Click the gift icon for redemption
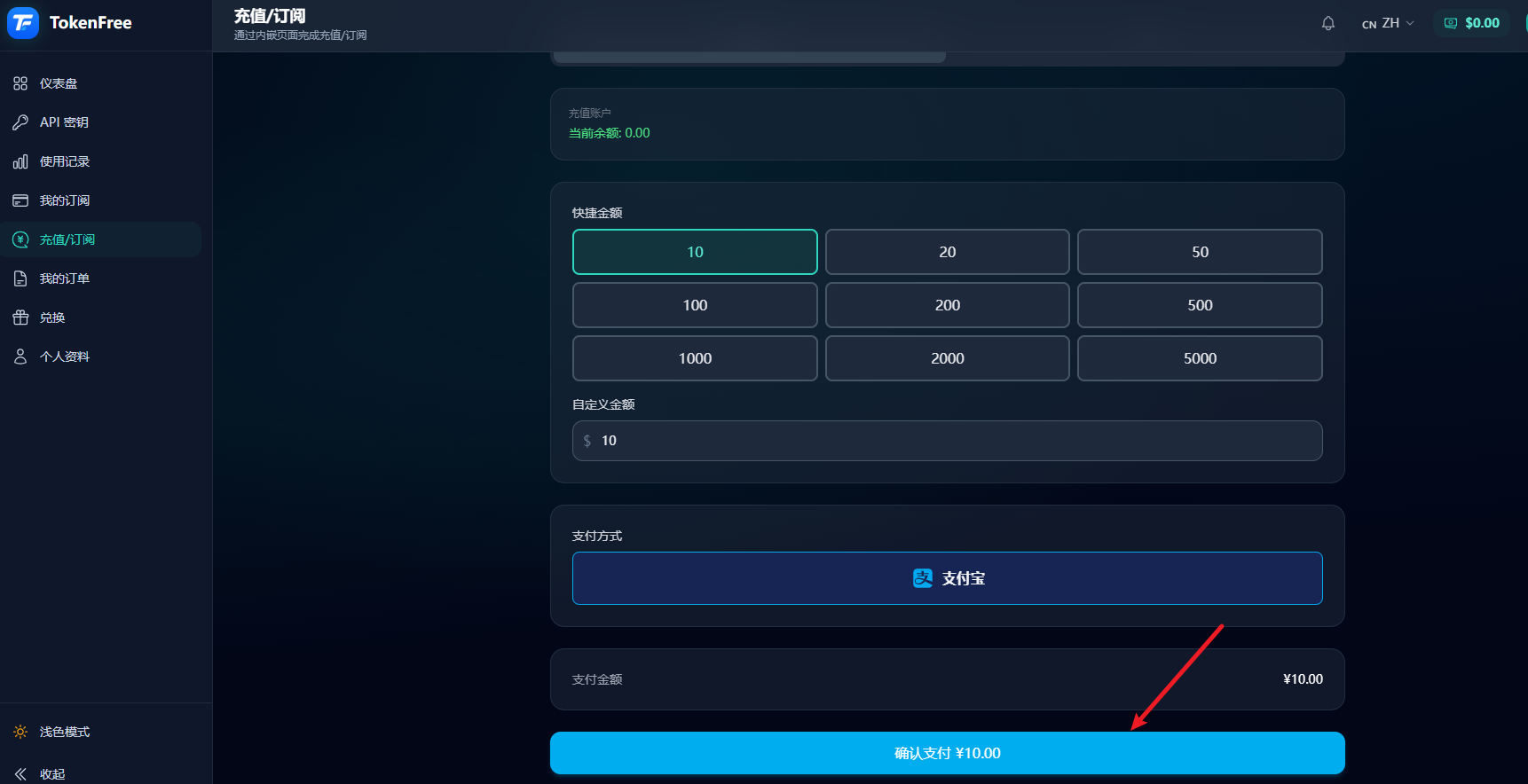Image resolution: width=1528 pixels, height=784 pixels. tap(20, 318)
